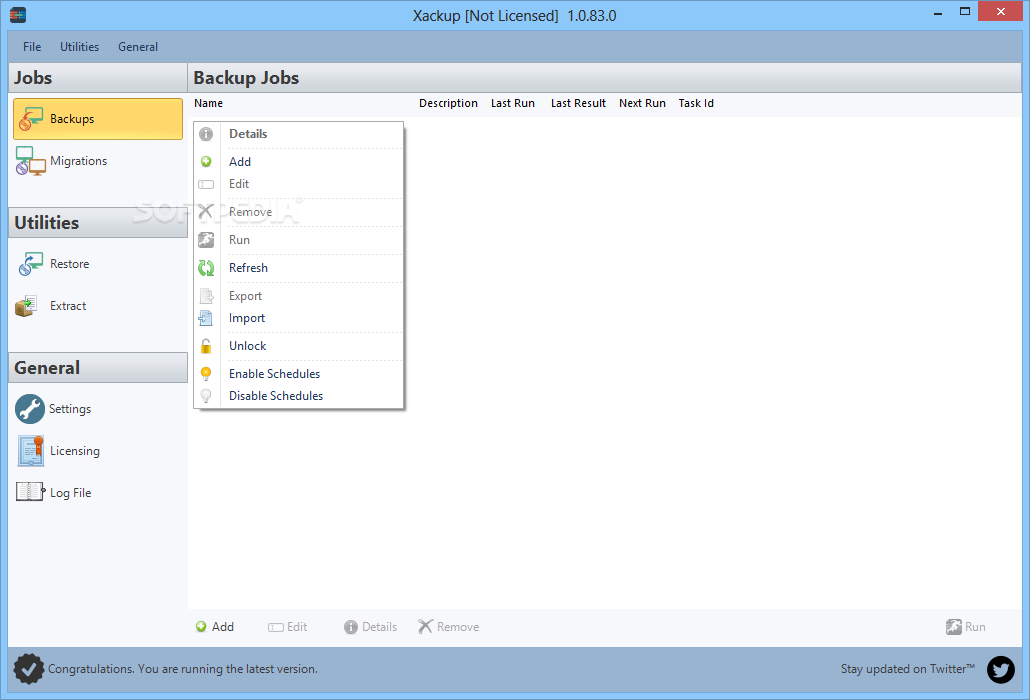
Task: Click the Backup Jobs panel title
Action: (x=246, y=77)
